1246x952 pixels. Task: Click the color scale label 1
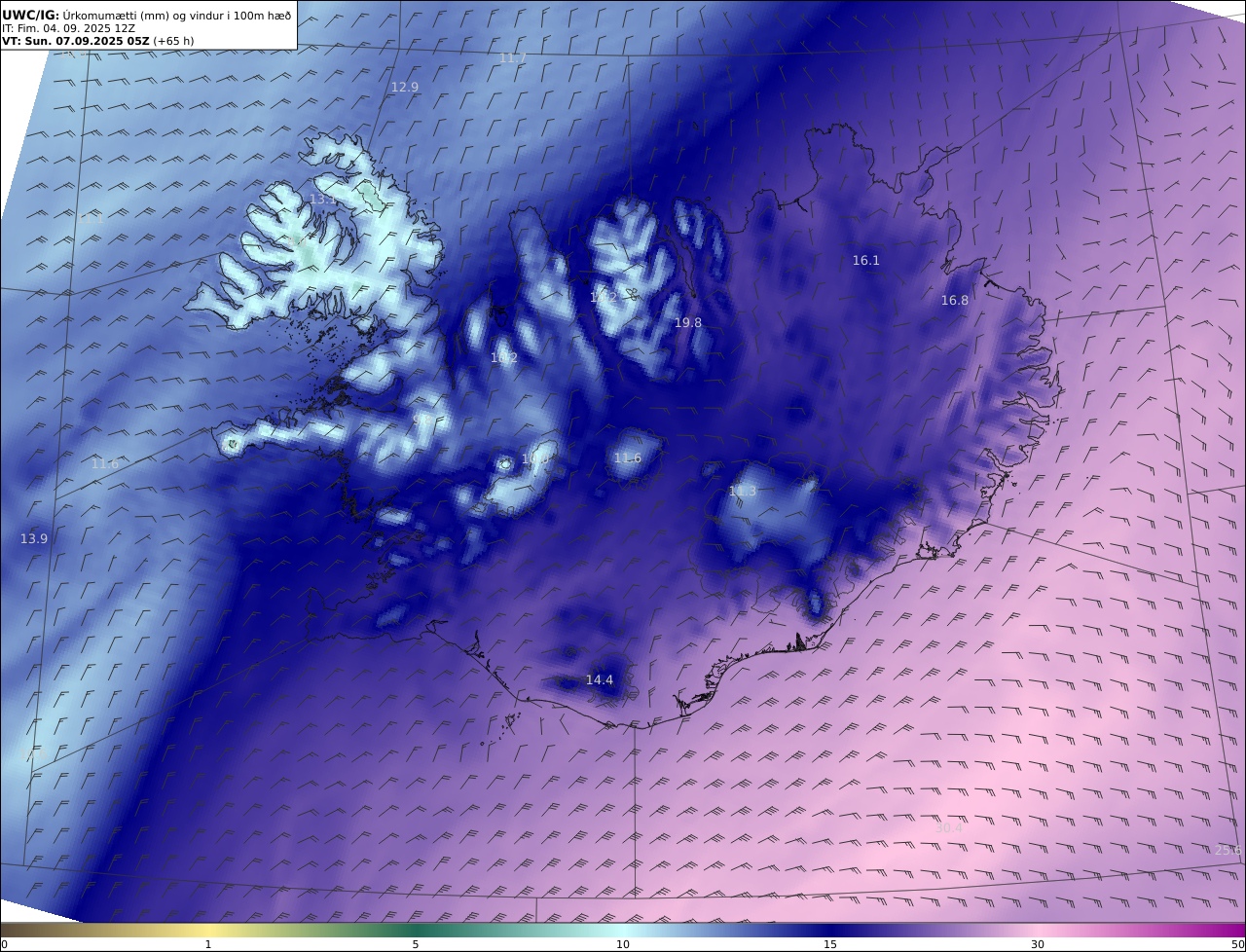pyautogui.click(x=208, y=944)
